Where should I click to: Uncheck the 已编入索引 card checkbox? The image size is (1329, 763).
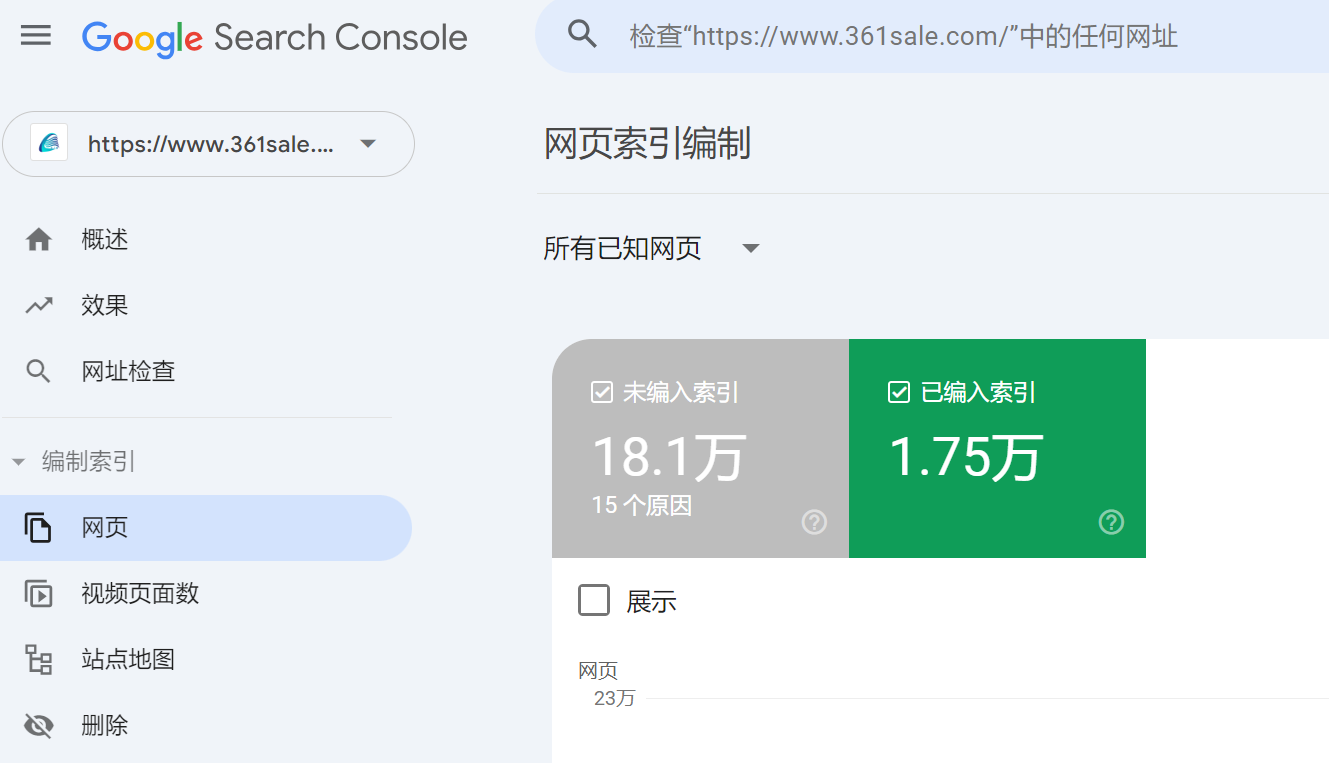(897, 392)
